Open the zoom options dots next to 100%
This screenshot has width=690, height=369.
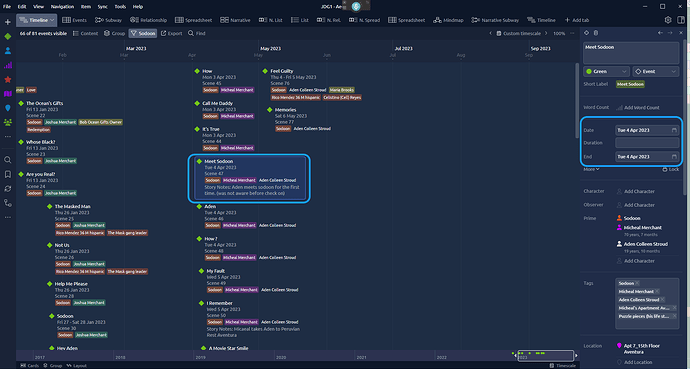tap(572, 33)
